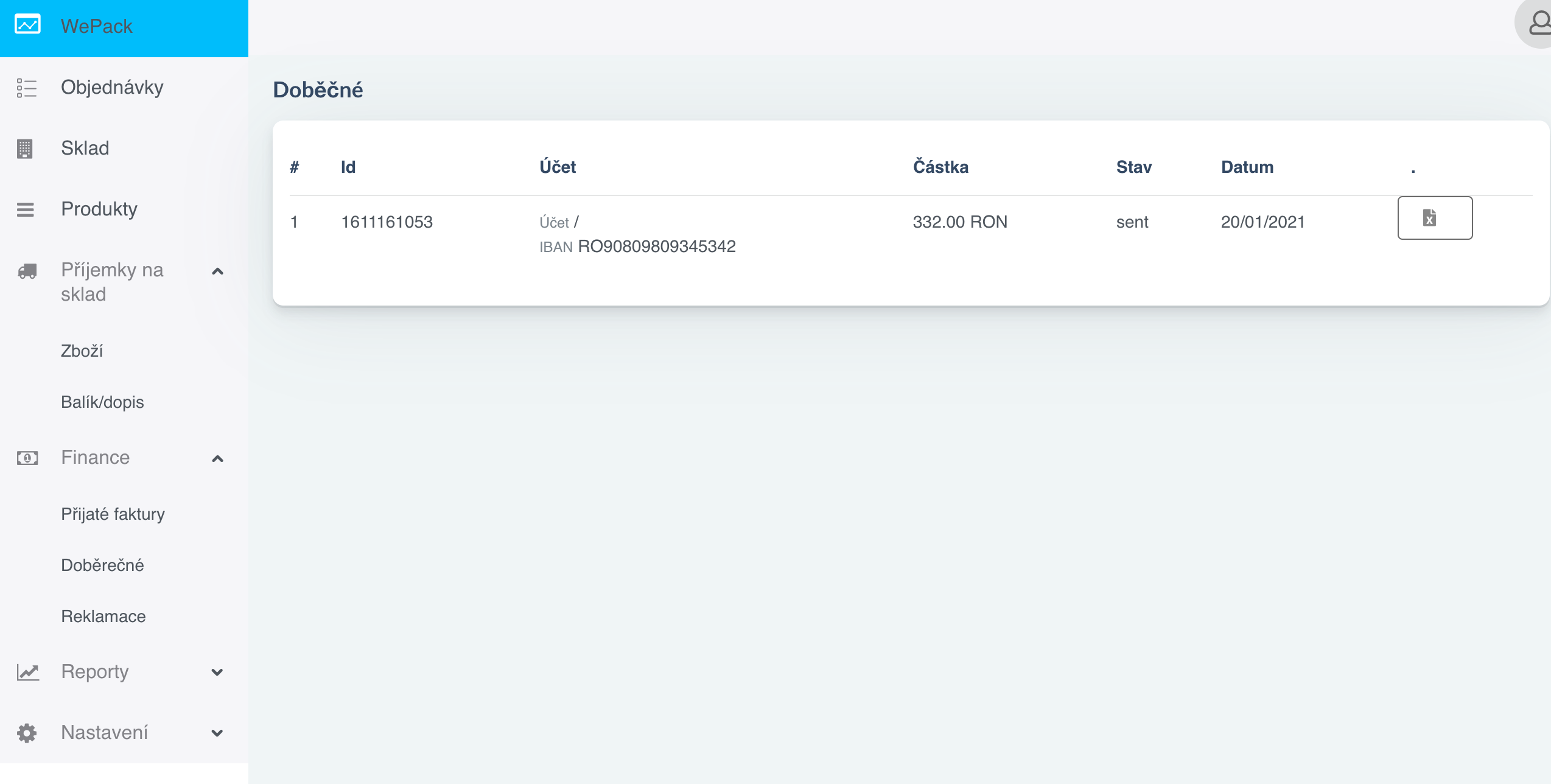Click the Stav column header
Screen dimensions: 1551x784
1134,167
